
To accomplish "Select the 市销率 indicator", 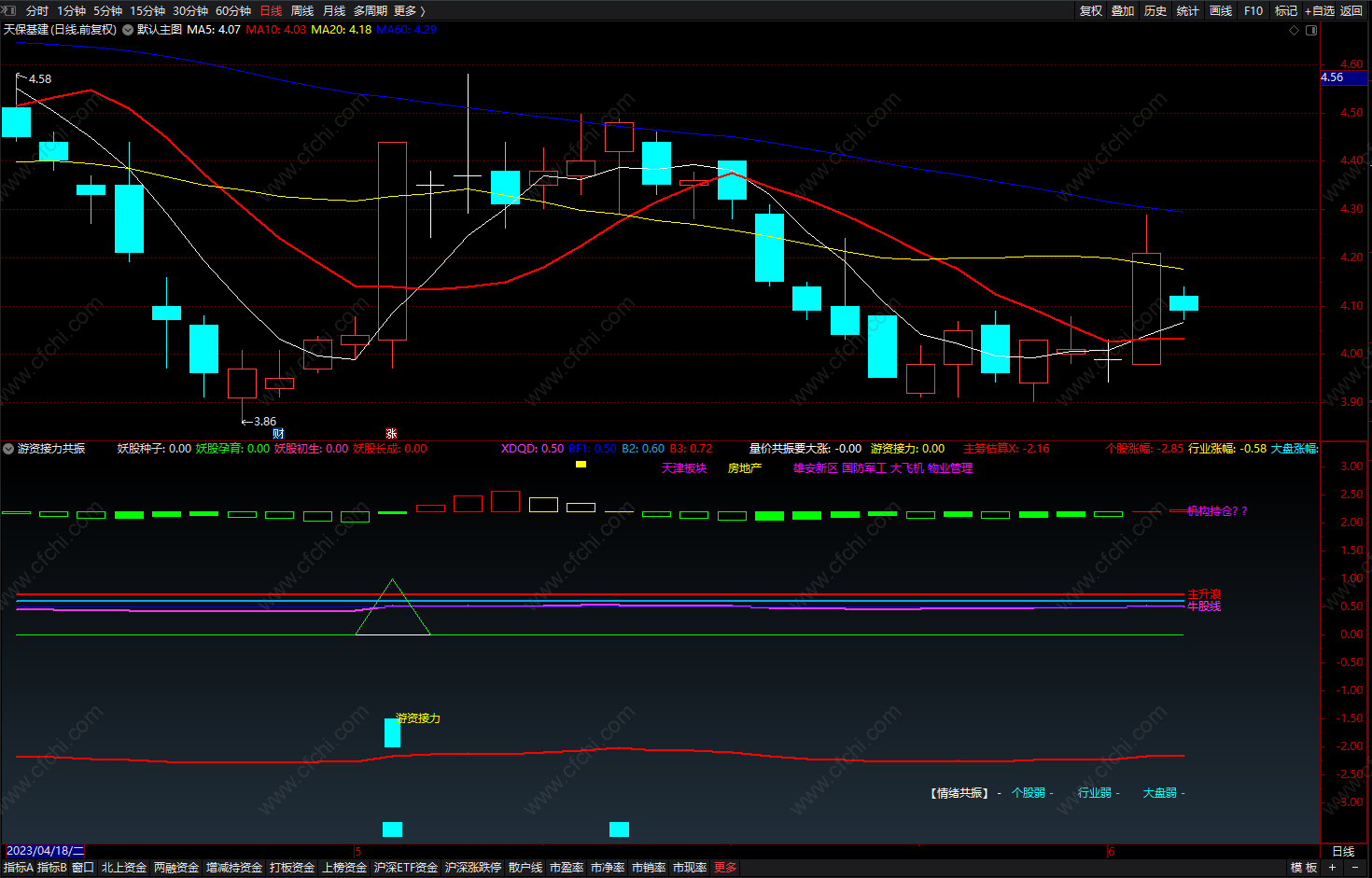I will pyautogui.click(x=649, y=868).
